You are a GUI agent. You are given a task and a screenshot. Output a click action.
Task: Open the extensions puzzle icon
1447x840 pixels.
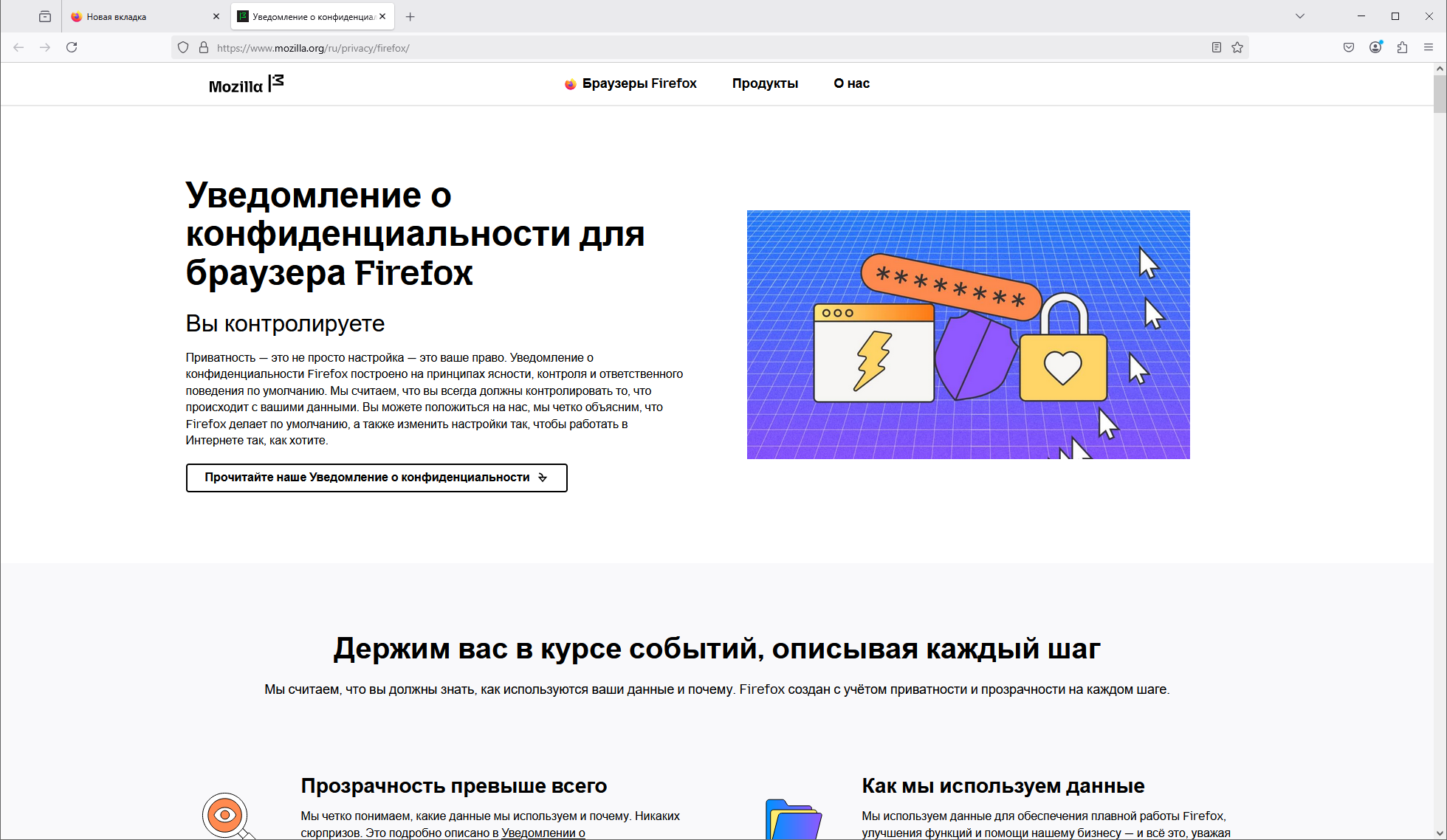1402,47
